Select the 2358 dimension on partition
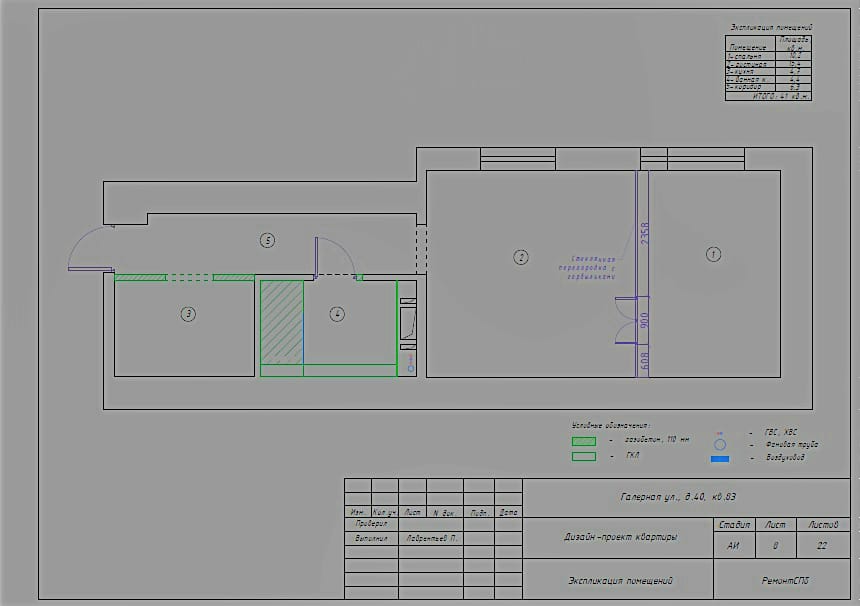The width and height of the screenshot is (860, 606). tap(644, 234)
